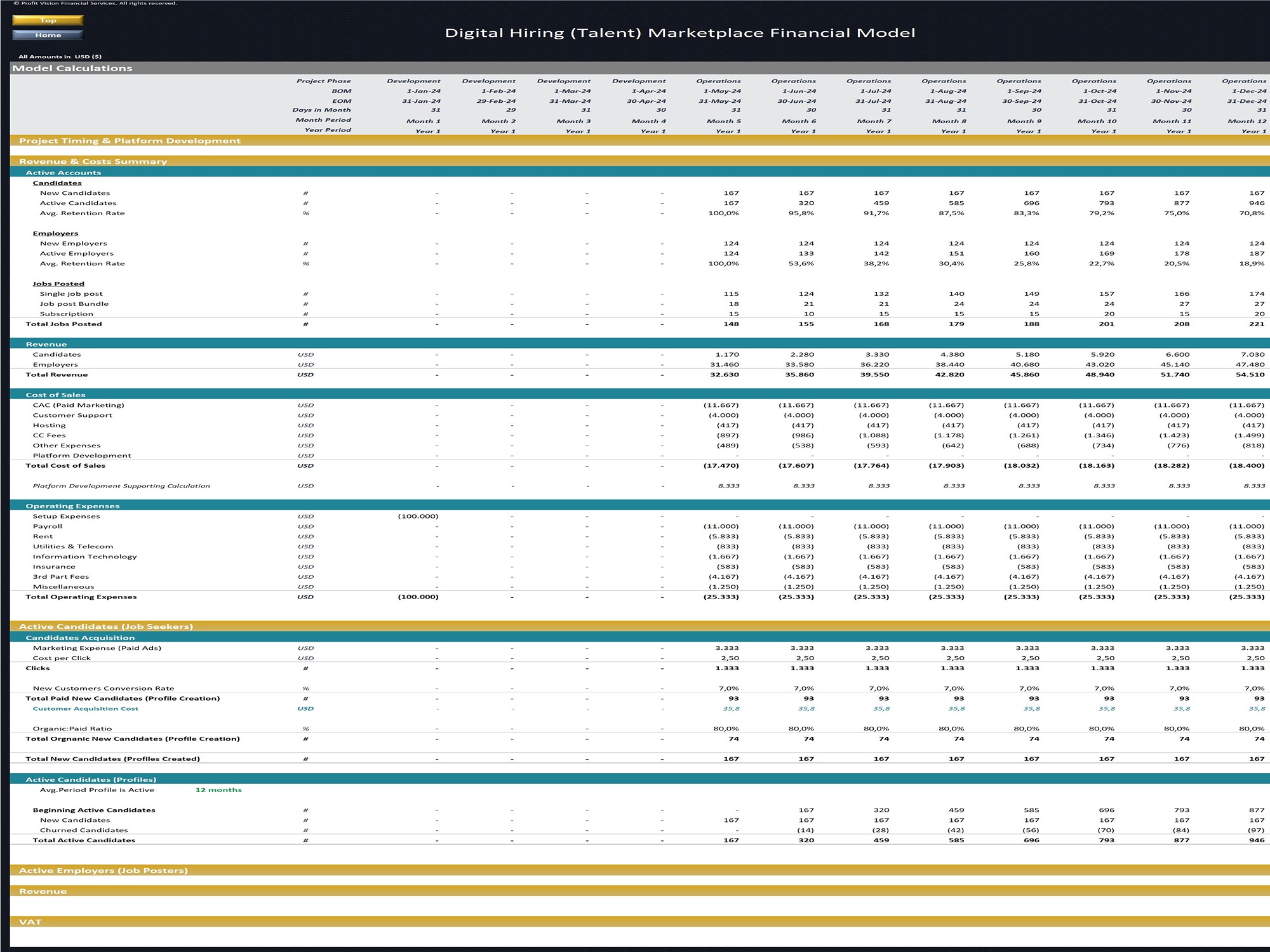Click Total Revenue value 32.630 for May

coord(724,374)
